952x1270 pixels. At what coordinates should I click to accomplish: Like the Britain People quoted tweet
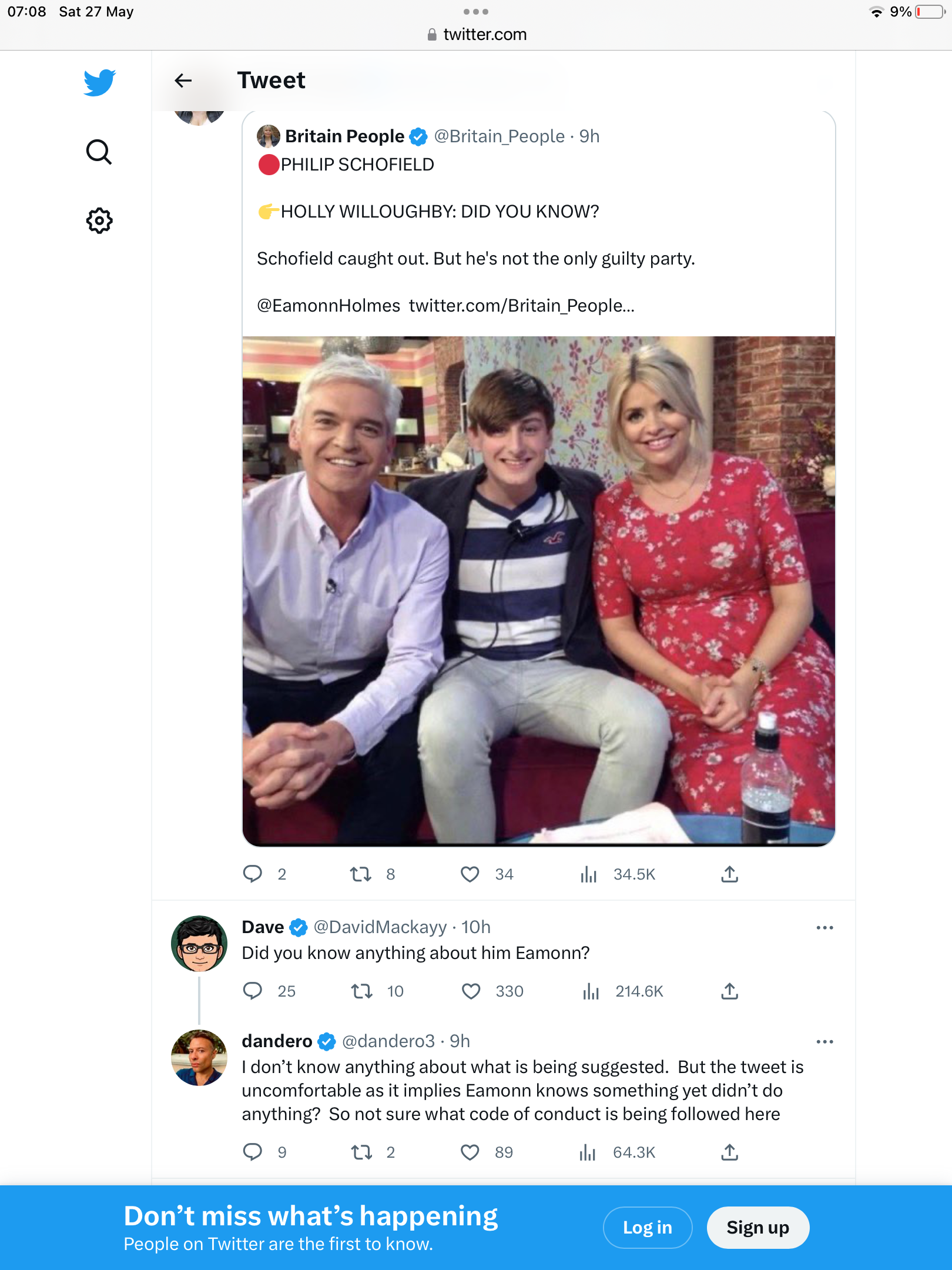pyautogui.click(x=470, y=874)
